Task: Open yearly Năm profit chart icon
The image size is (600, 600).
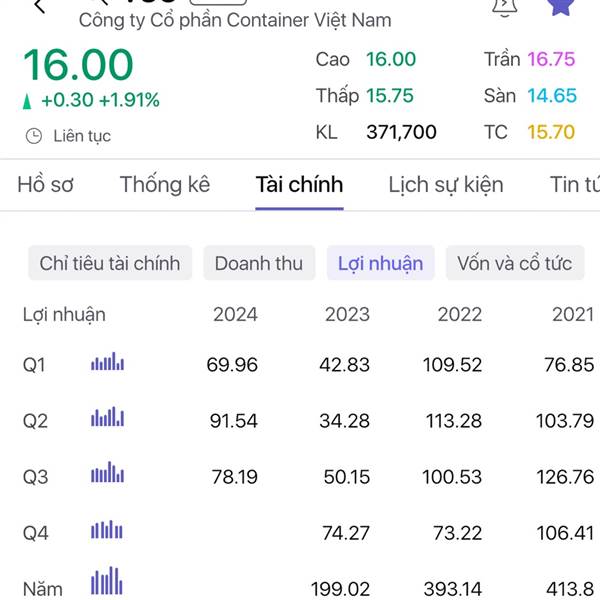Action: (x=107, y=580)
